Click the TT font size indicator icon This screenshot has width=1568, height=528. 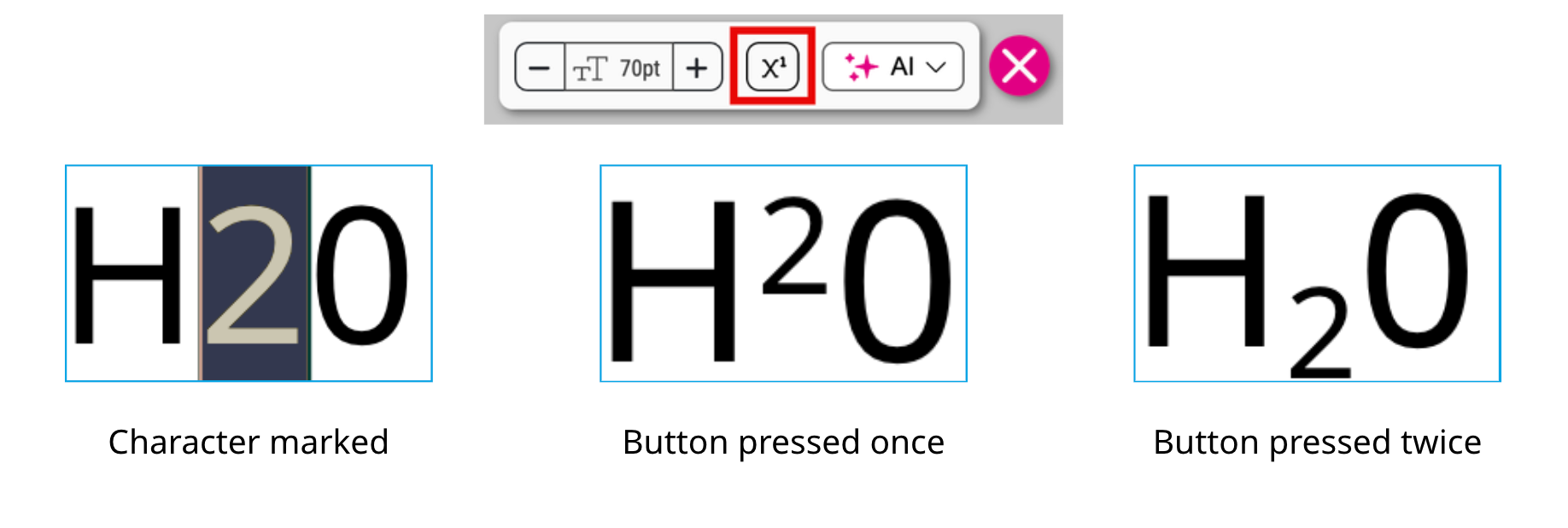591,67
